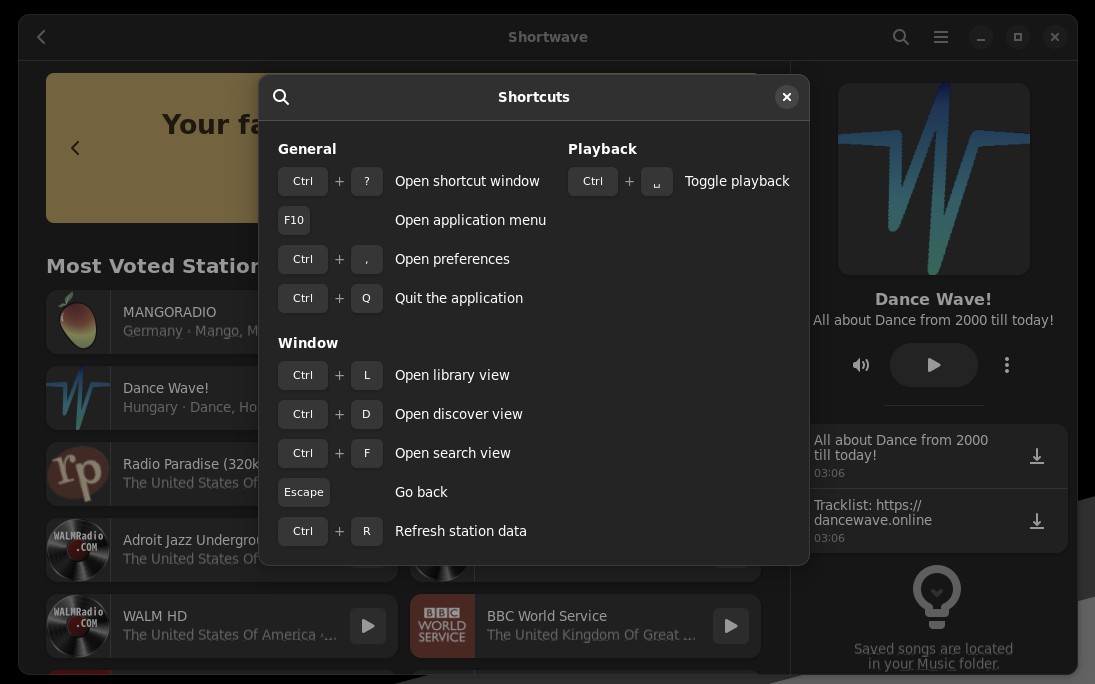Viewport: 1095px width, 684px height.
Task: Click the 'Playback' section heading
Action: [x=602, y=149]
